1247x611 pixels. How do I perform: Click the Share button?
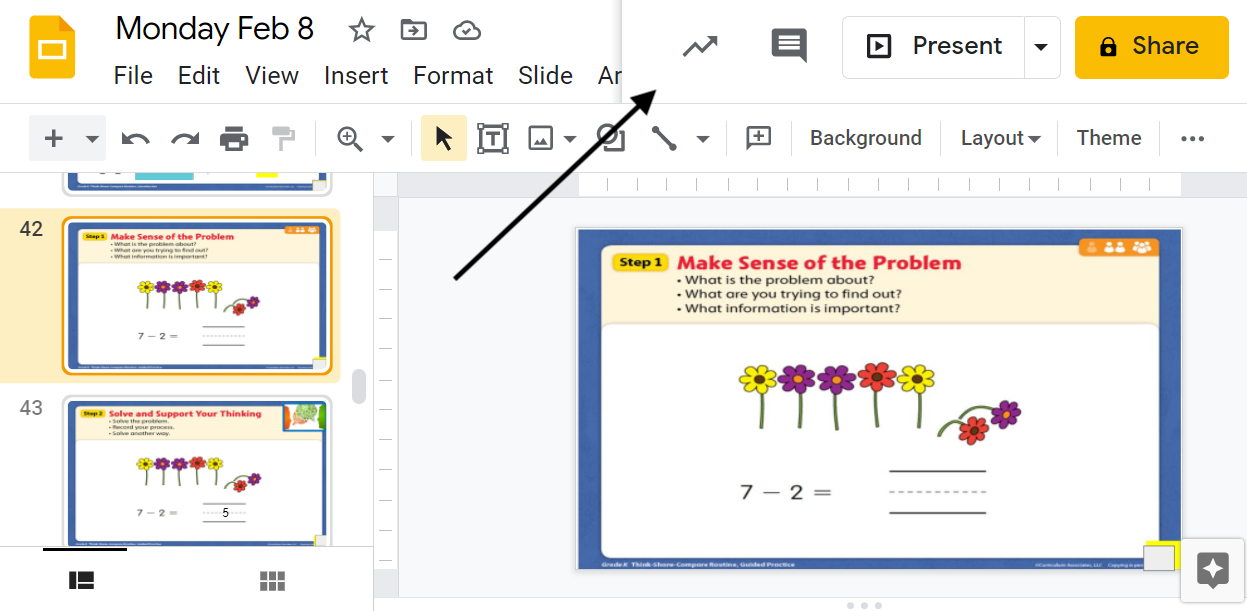1151,46
